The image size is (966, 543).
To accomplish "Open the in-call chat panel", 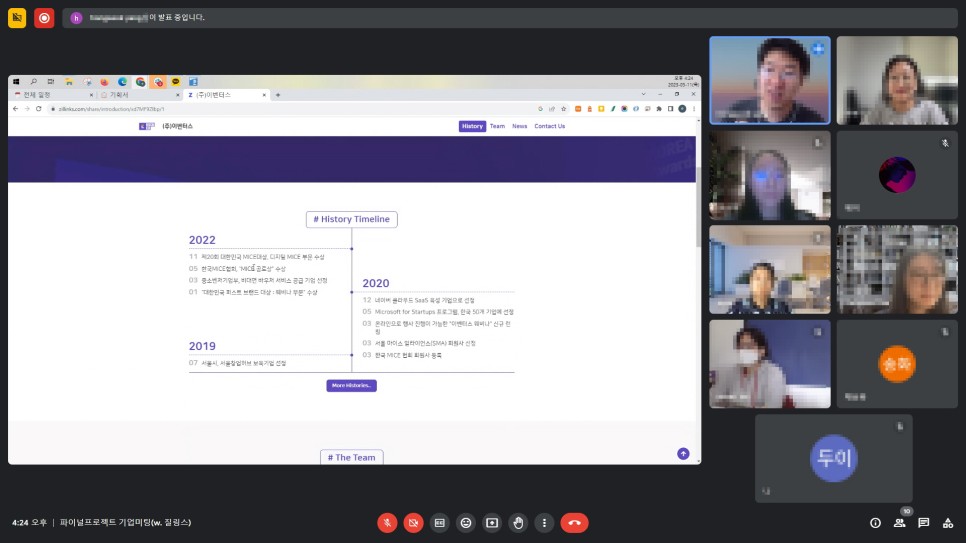I will click(923, 522).
